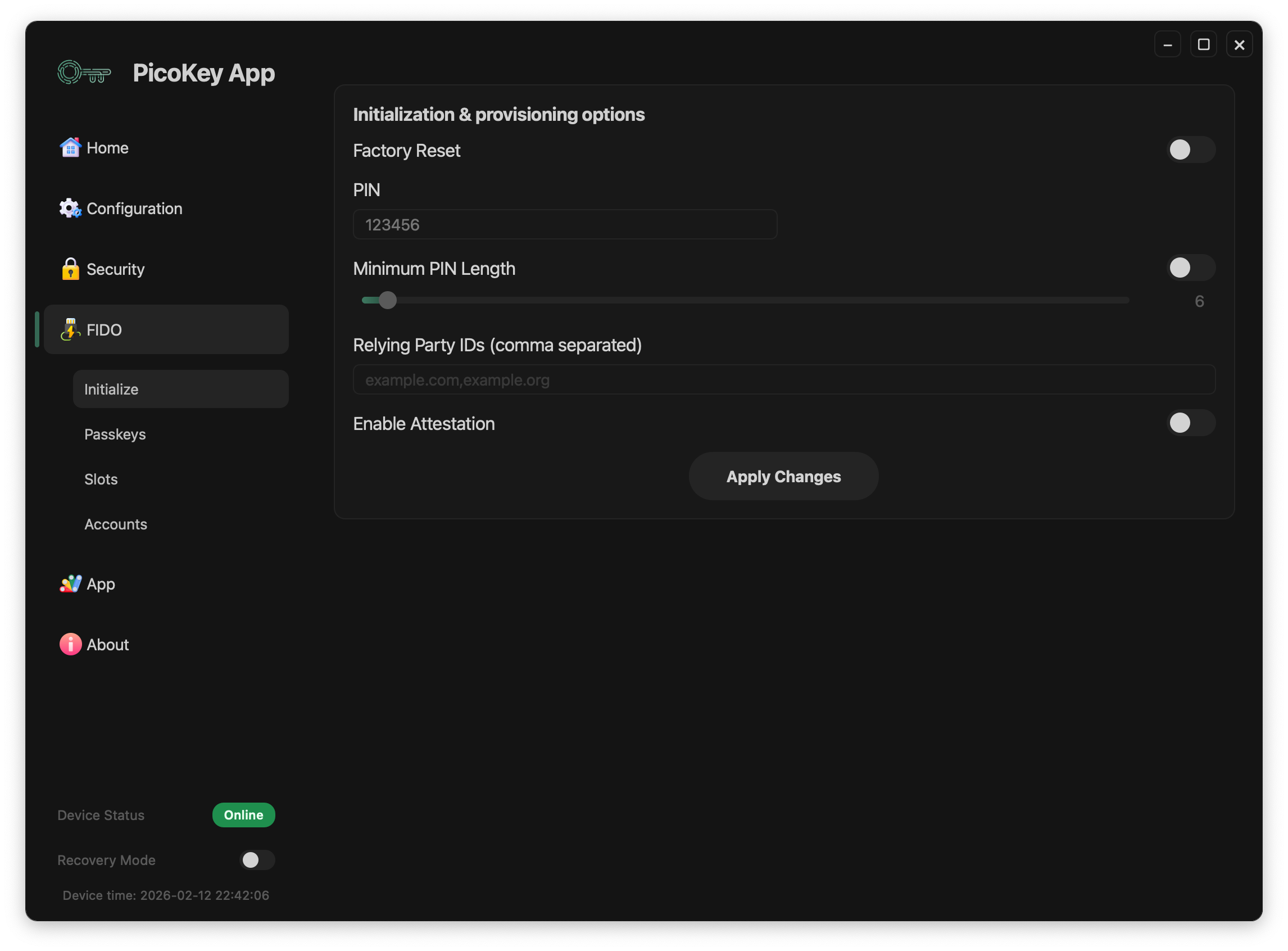Click the PIN input field
1288x951 pixels.
565,224
